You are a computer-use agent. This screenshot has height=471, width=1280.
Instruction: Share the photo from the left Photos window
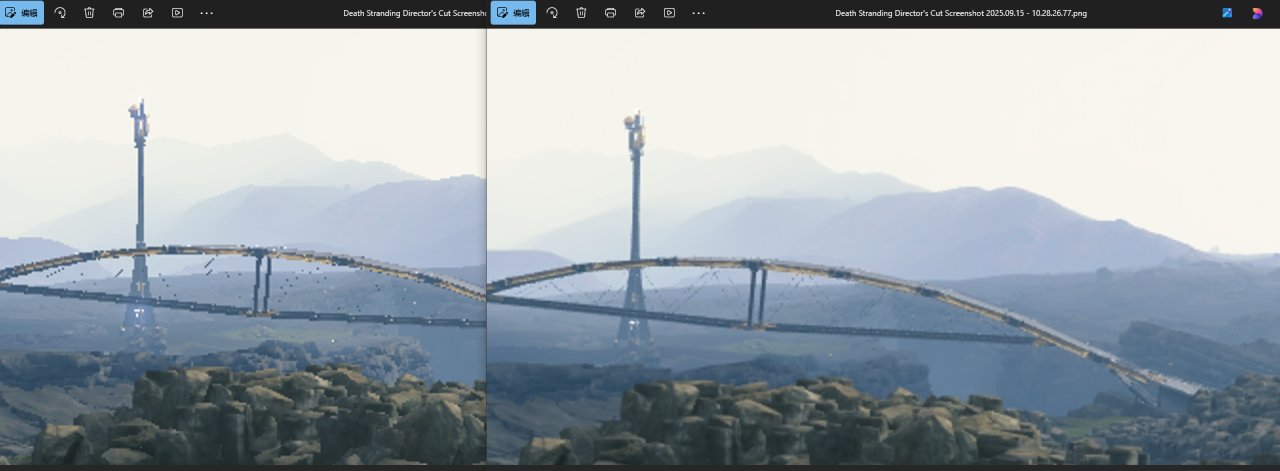[148, 13]
